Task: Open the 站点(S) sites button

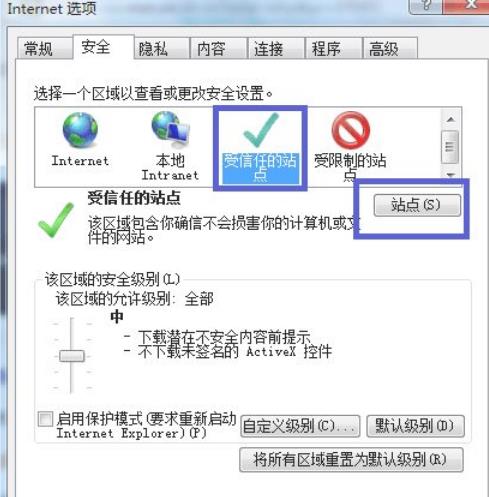Action: pyautogui.click(x=417, y=205)
